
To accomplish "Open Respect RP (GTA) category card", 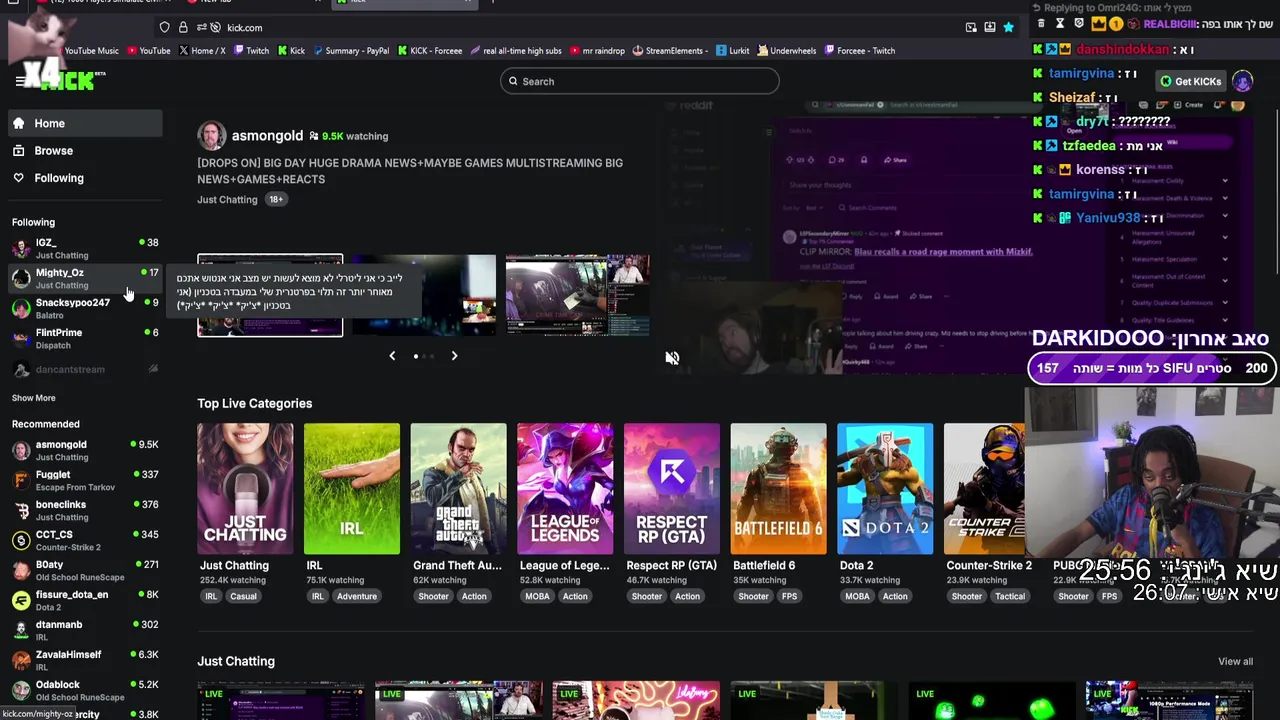I will 672,489.
